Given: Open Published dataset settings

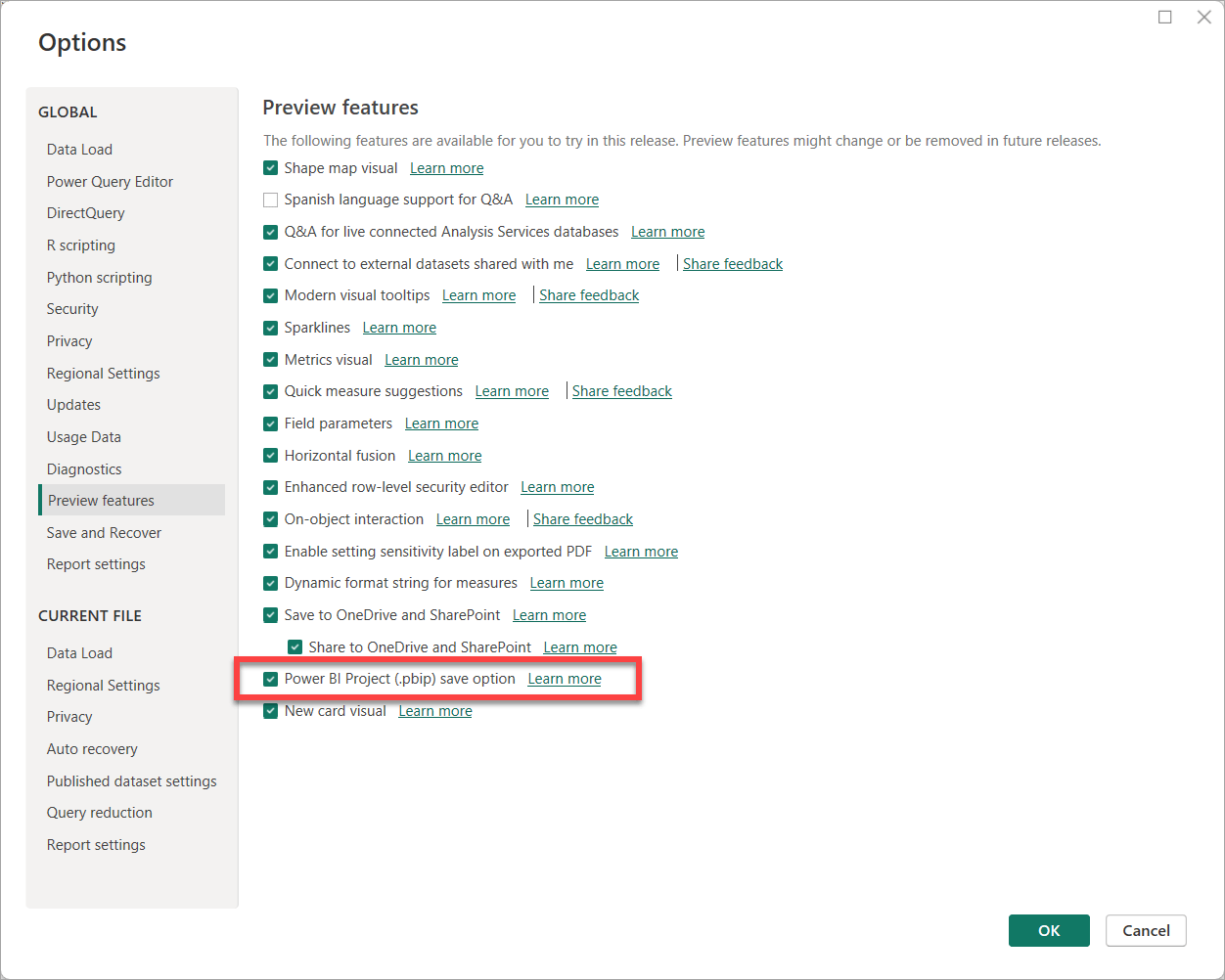Looking at the screenshot, I should [132, 781].
